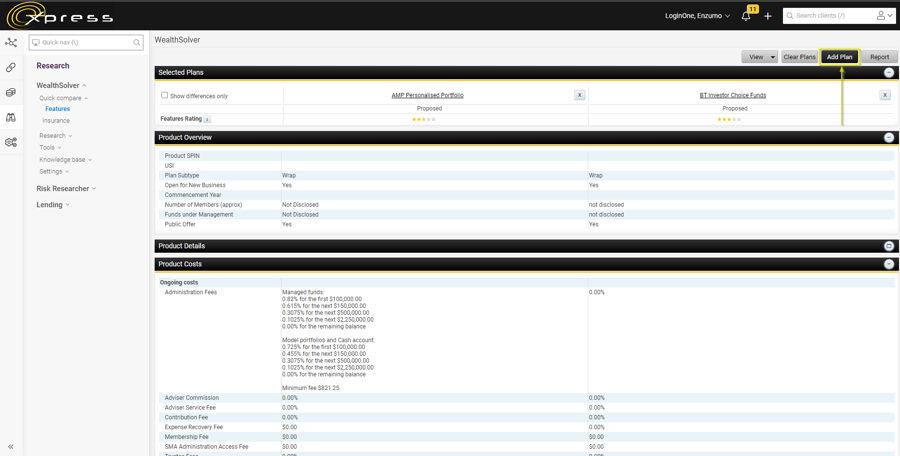900x456 pixels.
Task: Expand the Risk Researcher menu
Action: click(66, 188)
